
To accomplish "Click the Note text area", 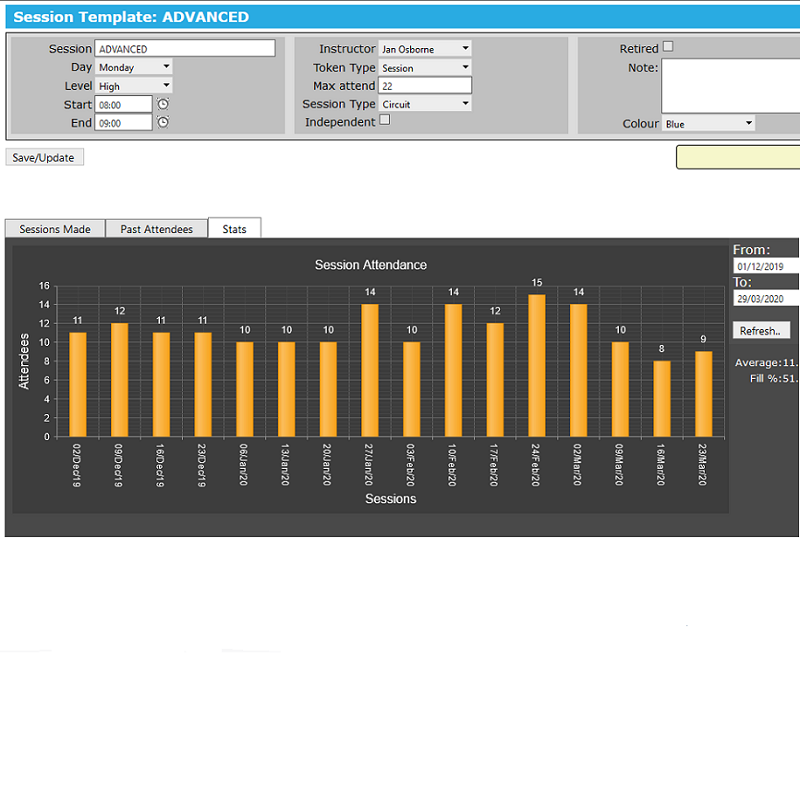I will 730,86.
